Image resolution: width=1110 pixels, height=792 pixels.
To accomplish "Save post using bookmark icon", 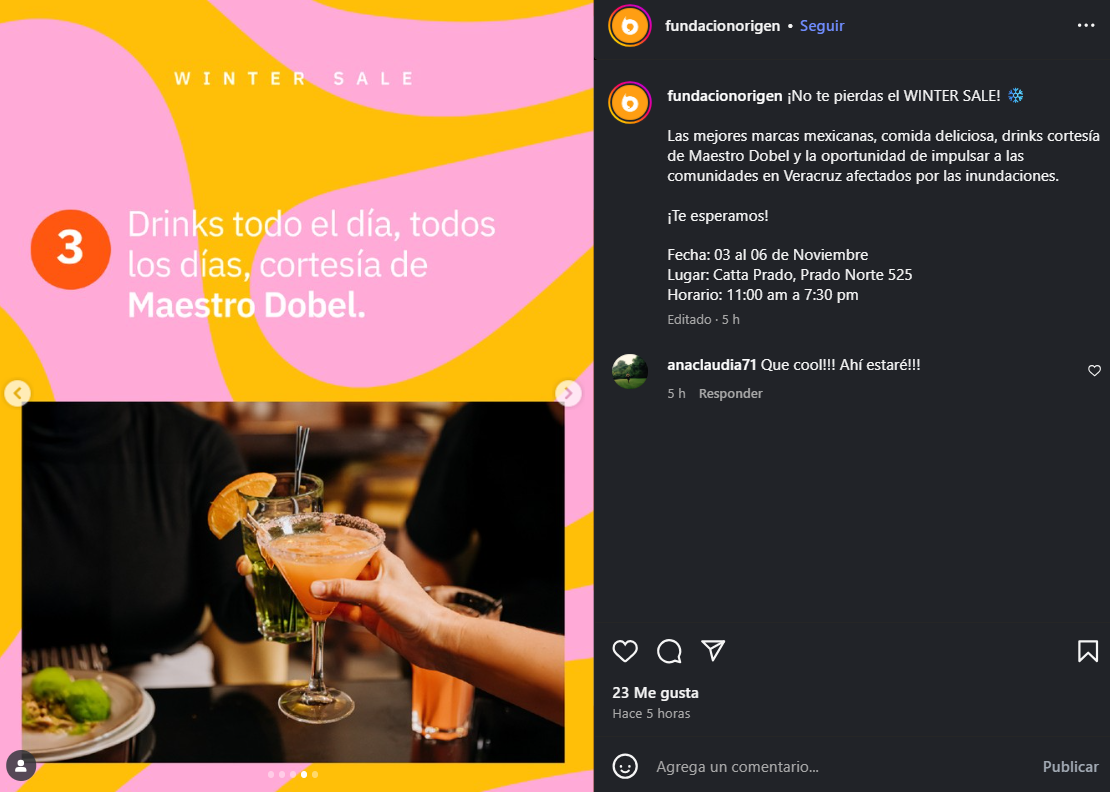I will point(1087,650).
